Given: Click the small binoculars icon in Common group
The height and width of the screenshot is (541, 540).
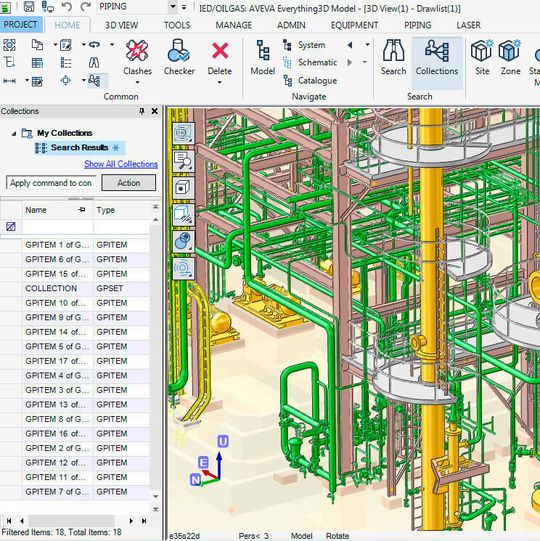Looking at the screenshot, I should click(94, 63).
